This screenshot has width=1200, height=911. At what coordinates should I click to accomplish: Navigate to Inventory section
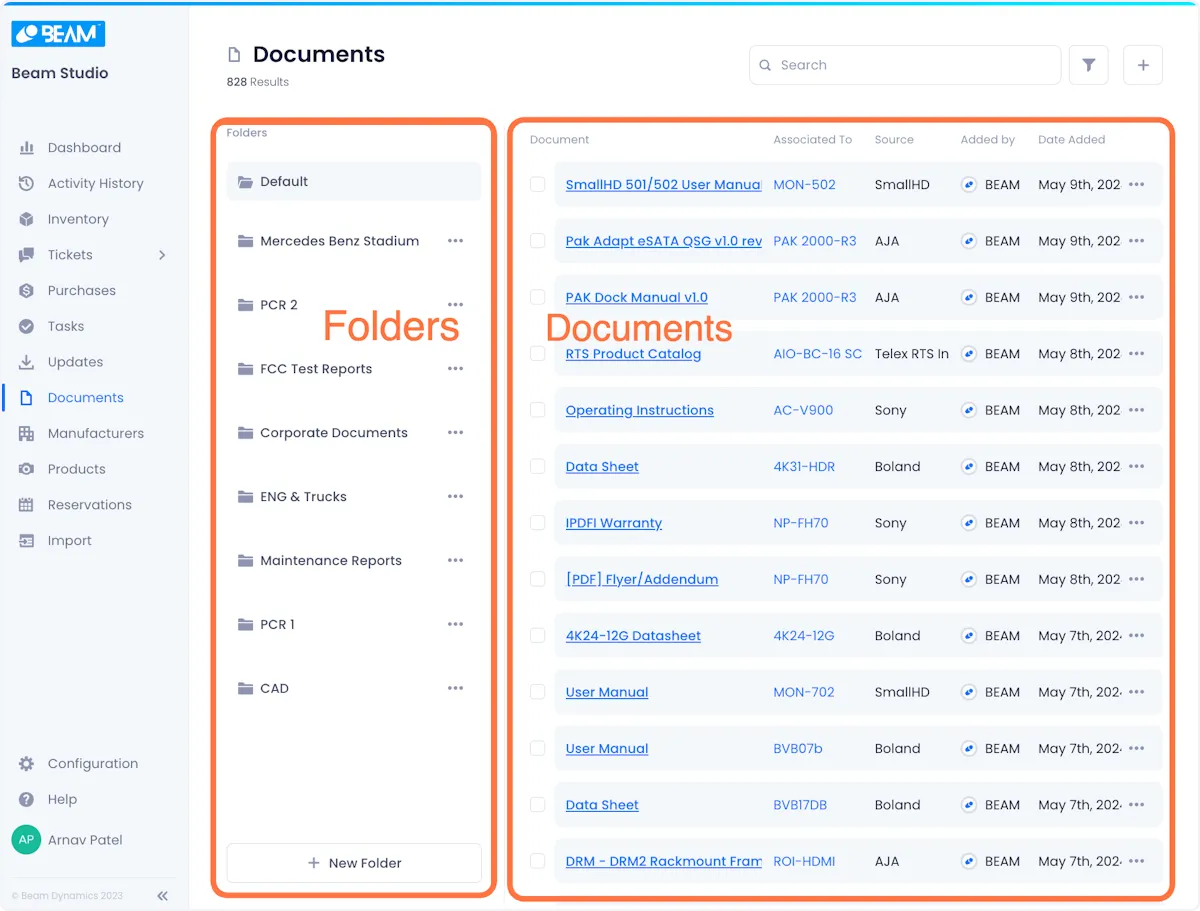click(78, 219)
